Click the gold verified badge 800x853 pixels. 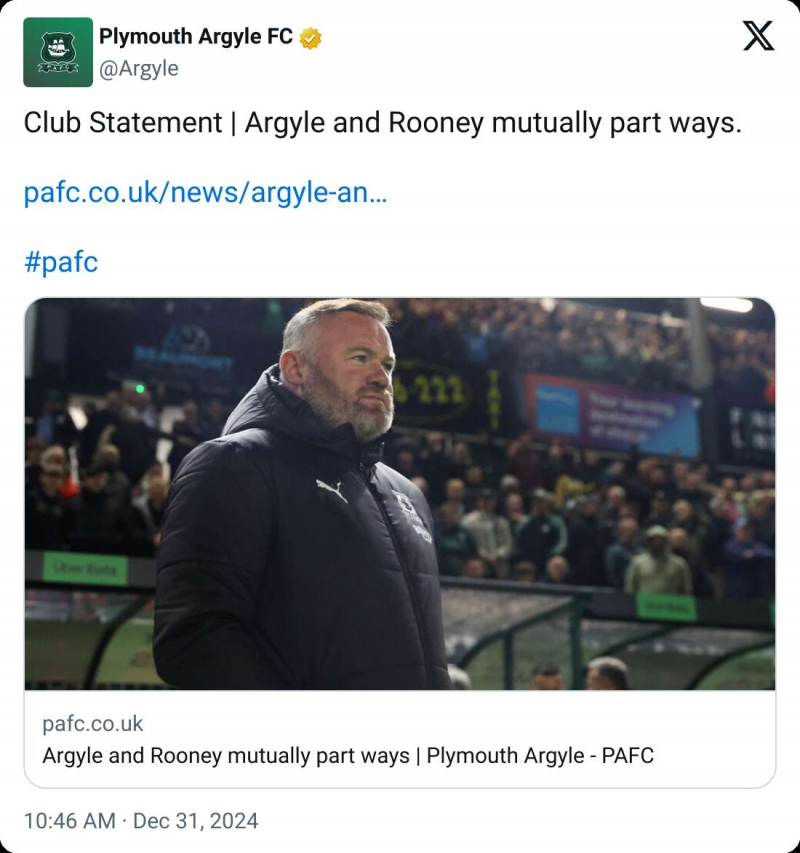click(x=311, y=38)
